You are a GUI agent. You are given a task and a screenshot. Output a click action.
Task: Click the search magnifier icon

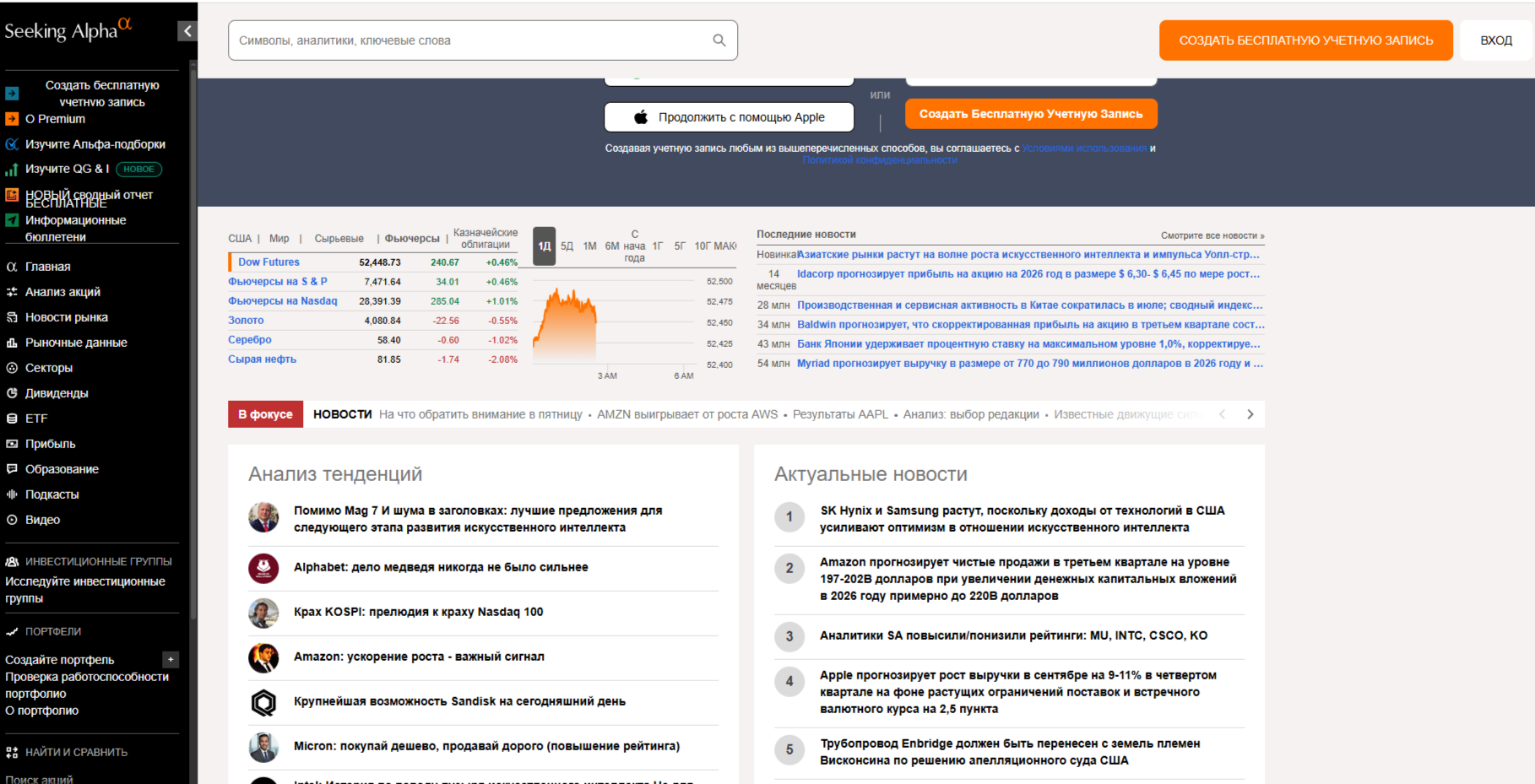(719, 41)
